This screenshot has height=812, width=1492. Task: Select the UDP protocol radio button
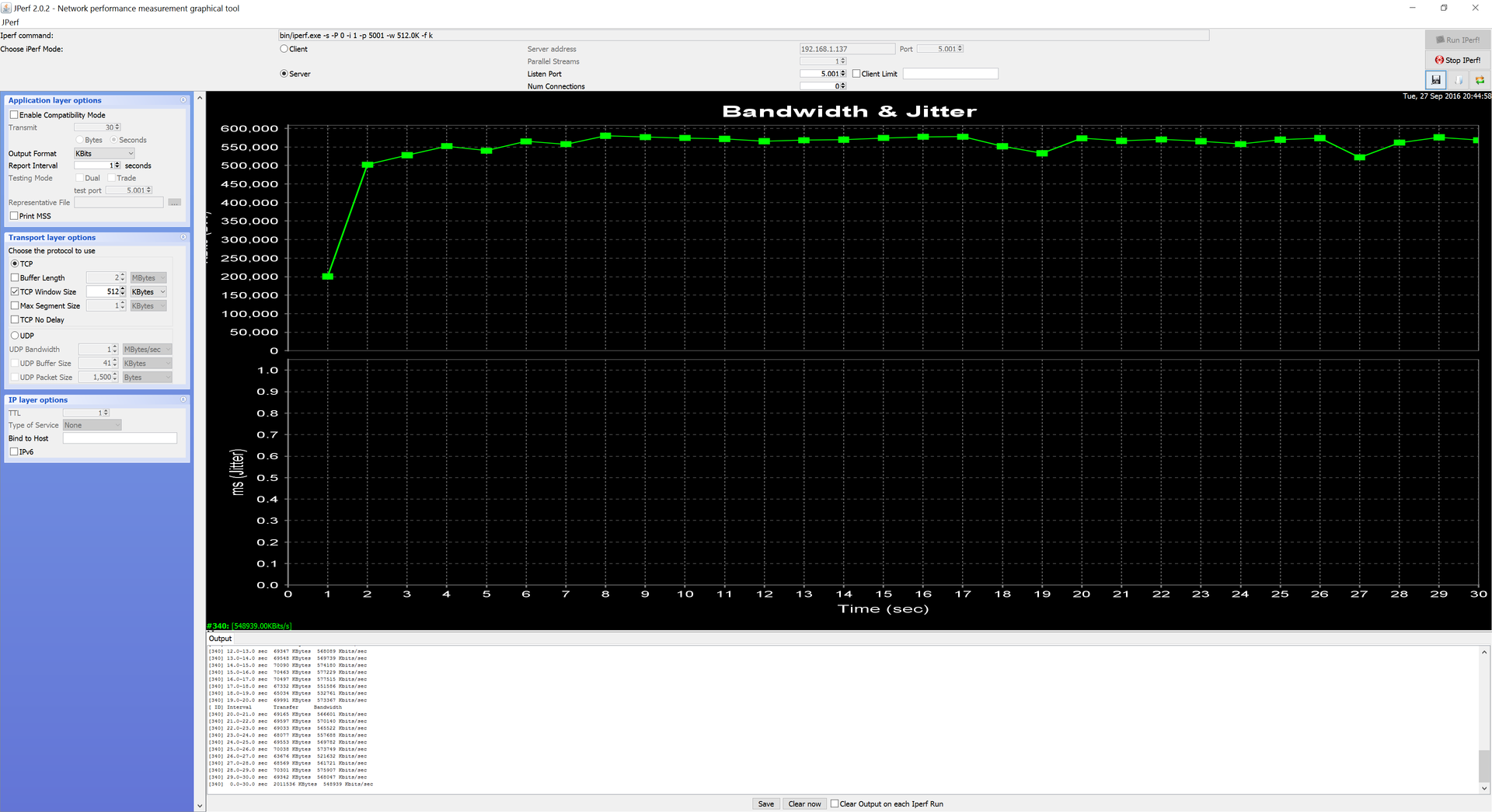[15, 336]
